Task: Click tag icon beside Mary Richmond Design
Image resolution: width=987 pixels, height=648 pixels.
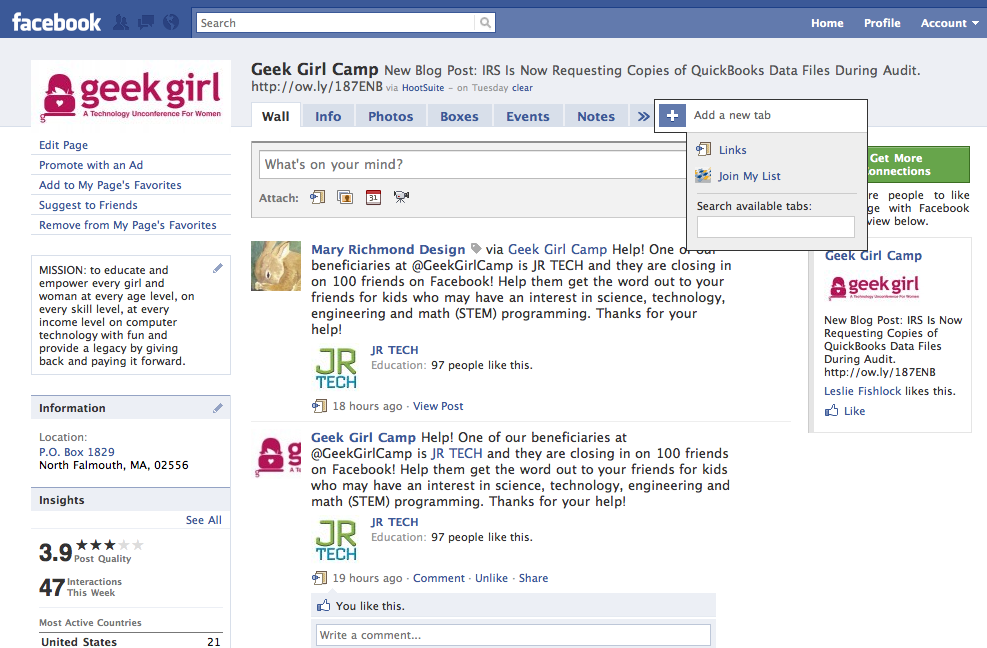Action: [x=476, y=249]
